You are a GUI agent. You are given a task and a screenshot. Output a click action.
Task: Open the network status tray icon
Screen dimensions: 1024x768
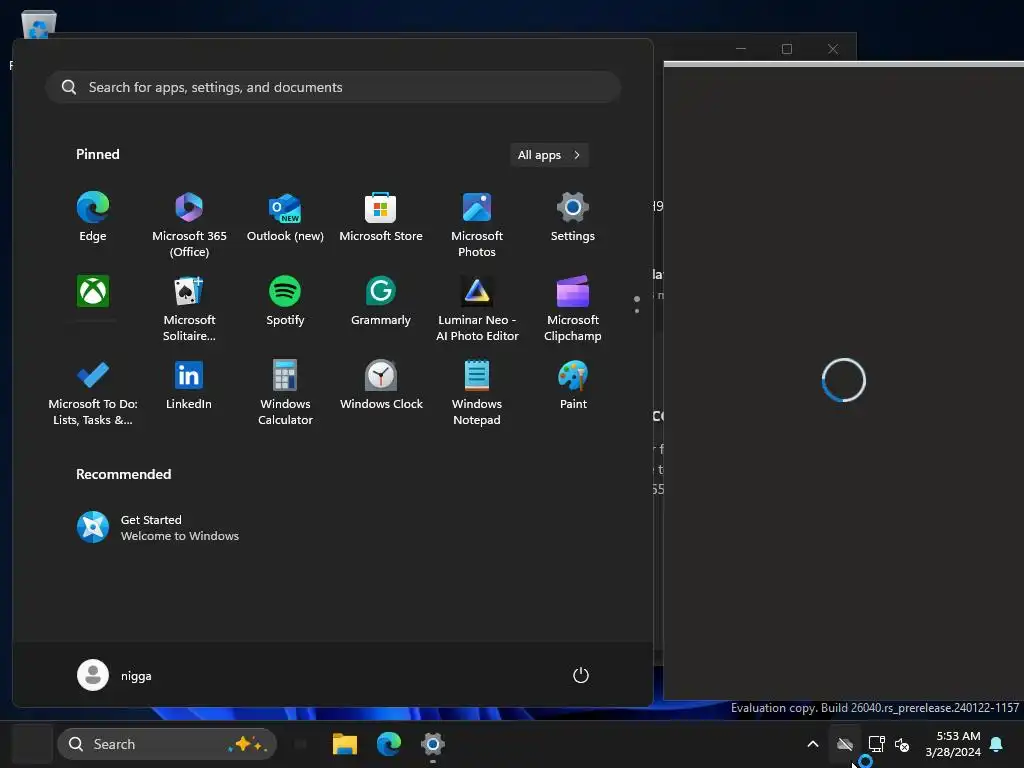[876, 744]
